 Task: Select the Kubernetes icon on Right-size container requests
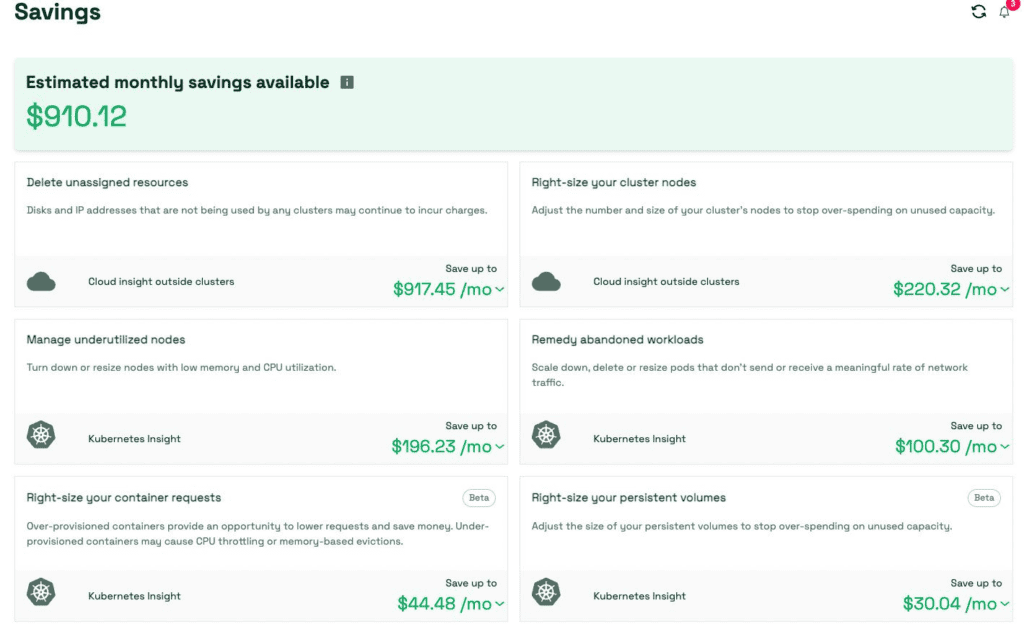[41, 592]
